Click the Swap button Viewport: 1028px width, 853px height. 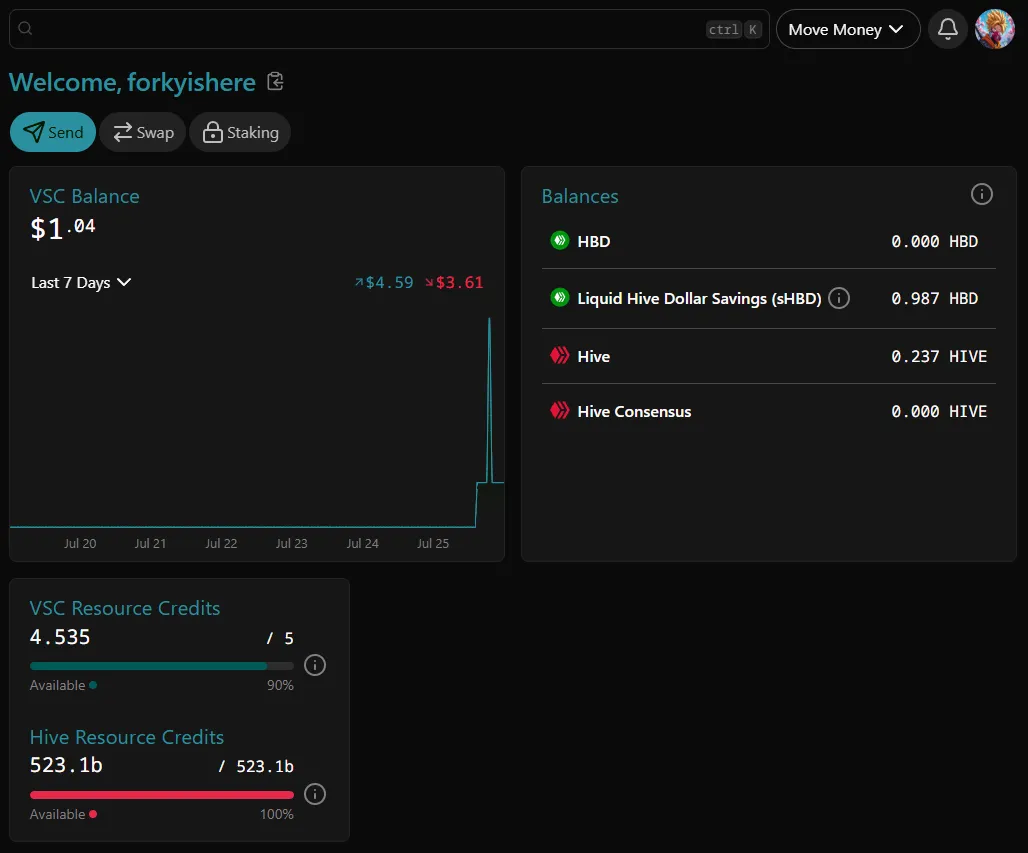pyautogui.click(x=143, y=132)
